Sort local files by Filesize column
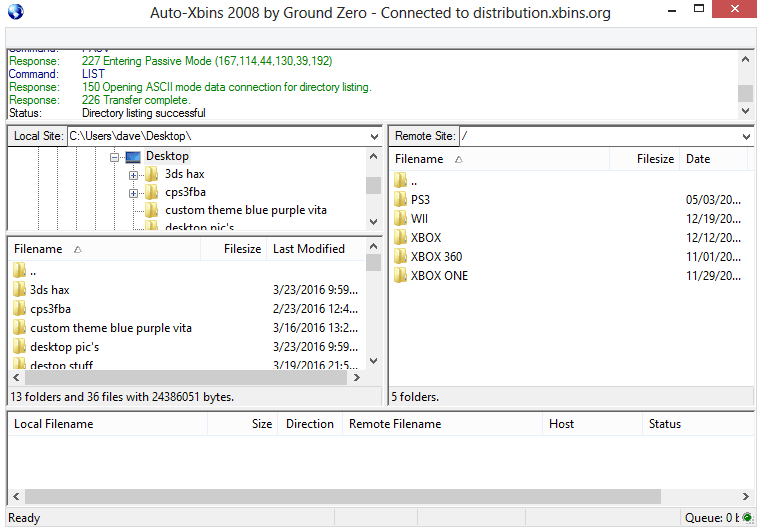762x531 pixels. 234,249
